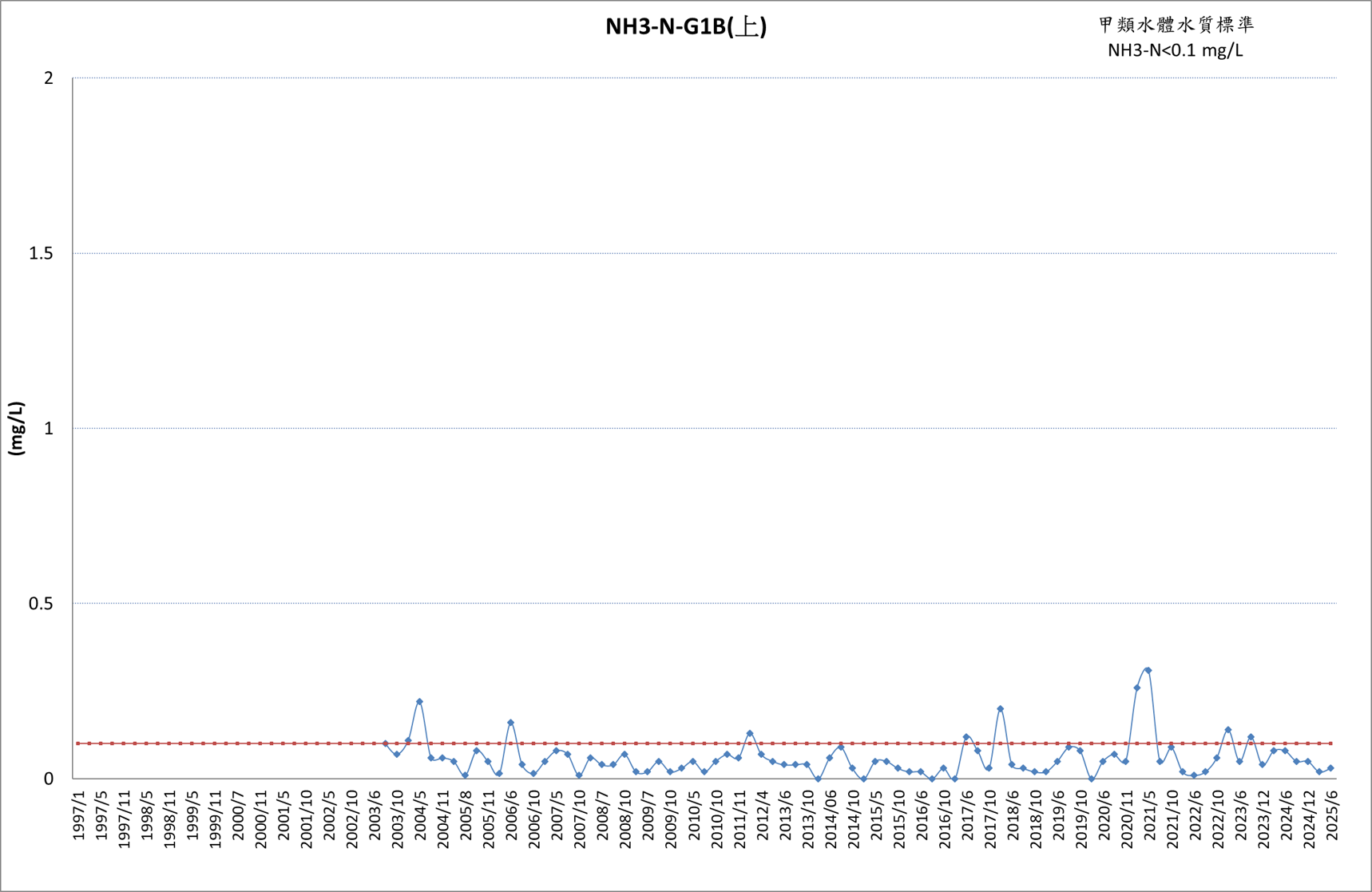This screenshot has height=892, width=1372.
Task: Click the y-axis label 0.5
Action: click(x=42, y=604)
